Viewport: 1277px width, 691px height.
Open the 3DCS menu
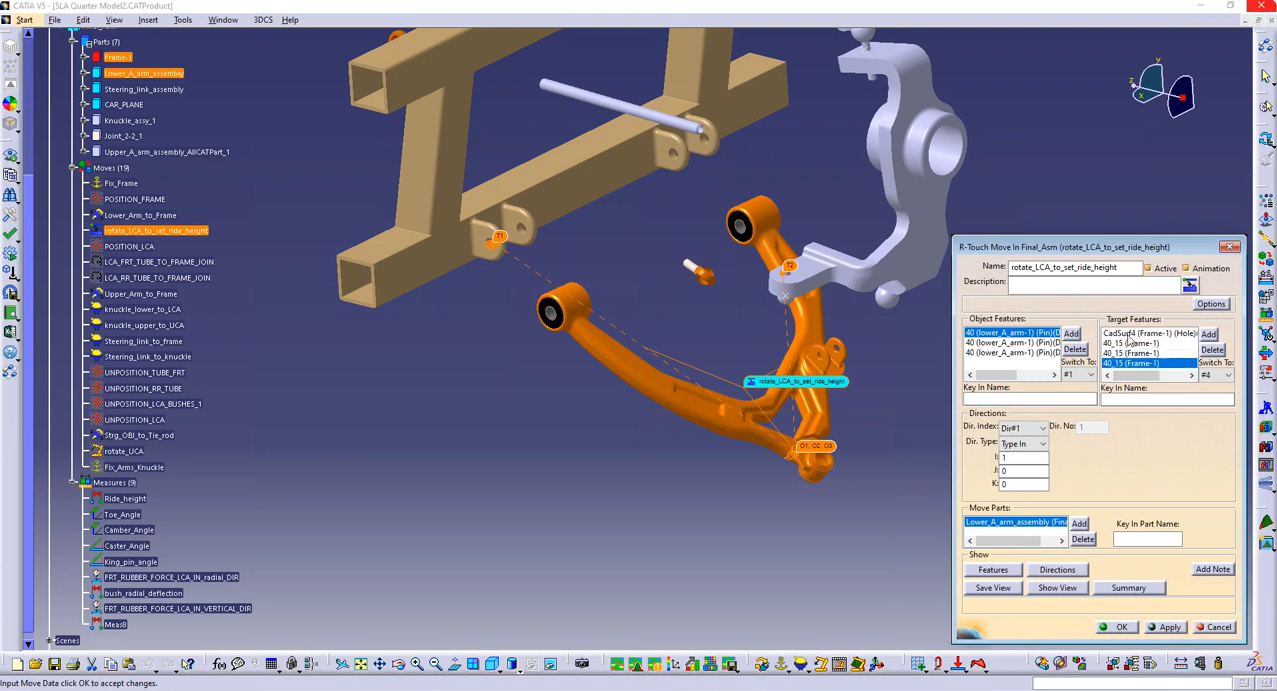262,19
